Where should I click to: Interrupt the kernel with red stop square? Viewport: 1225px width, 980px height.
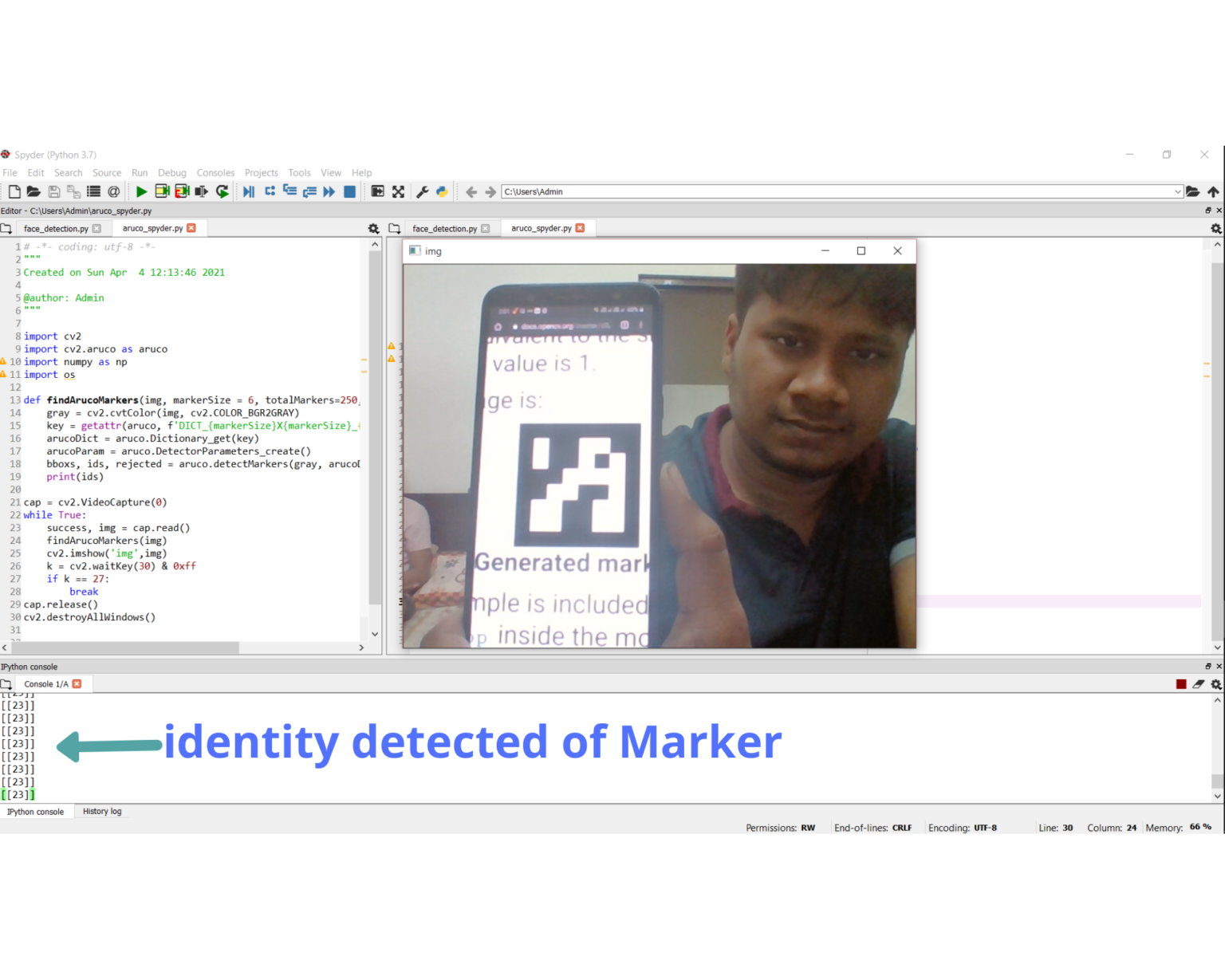(x=1181, y=683)
